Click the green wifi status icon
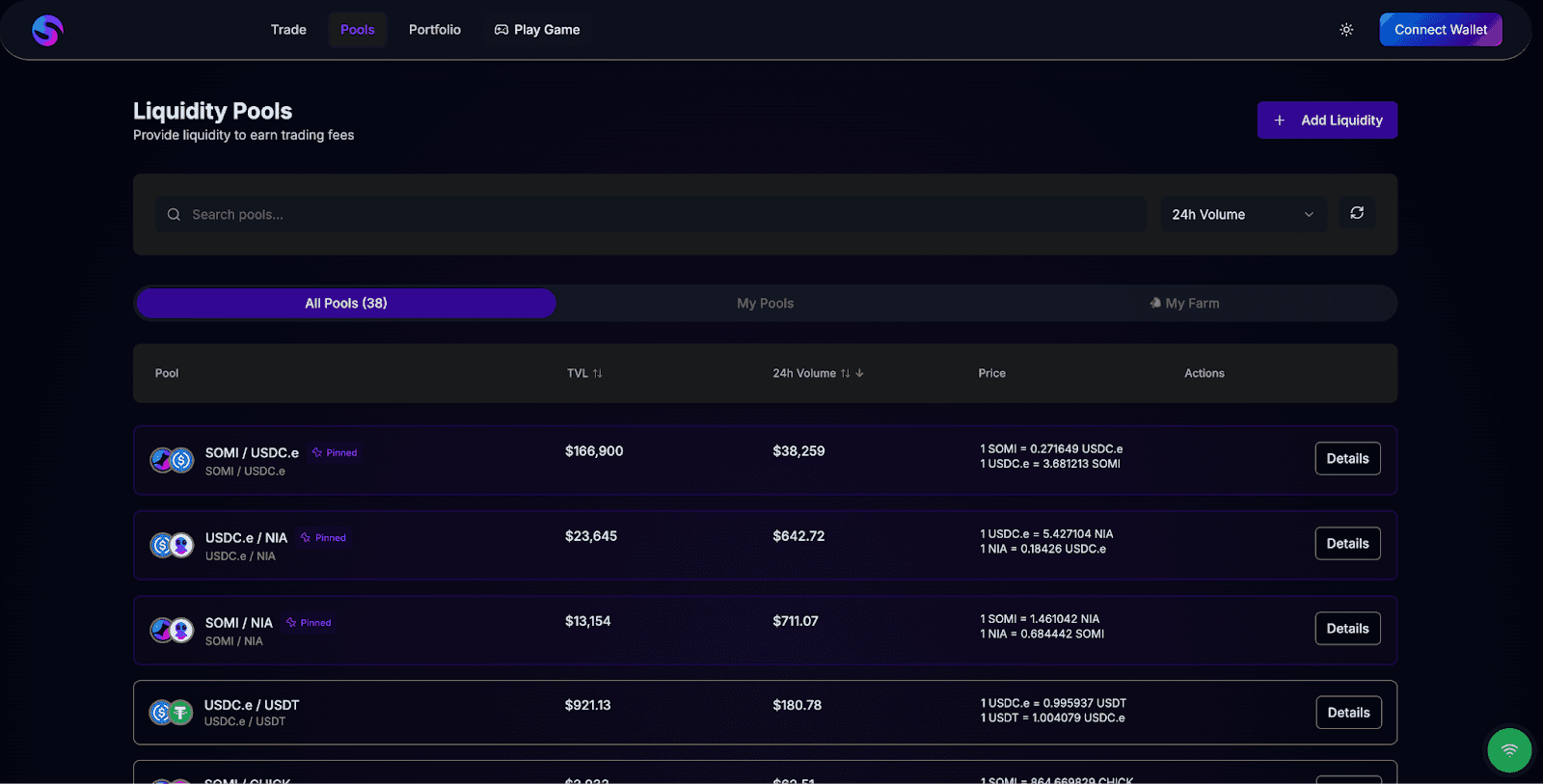The width and height of the screenshot is (1543, 784). (1509, 750)
